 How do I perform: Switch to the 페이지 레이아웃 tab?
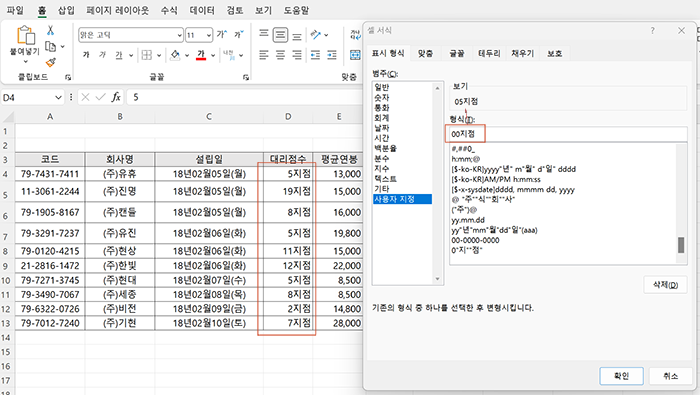pyautogui.click(x=118, y=10)
